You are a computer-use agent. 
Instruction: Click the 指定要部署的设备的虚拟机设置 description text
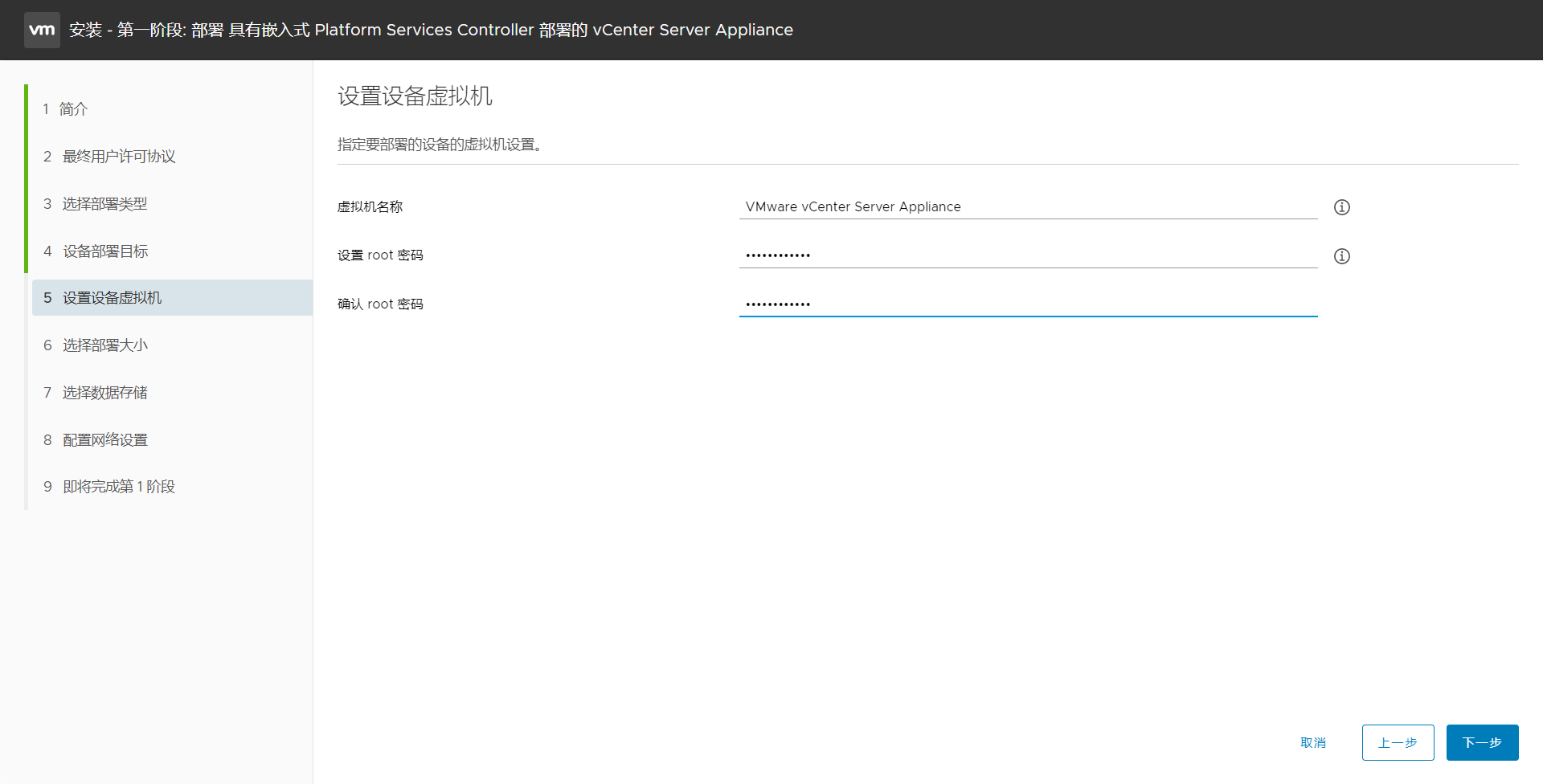click(x=440, y=145)
